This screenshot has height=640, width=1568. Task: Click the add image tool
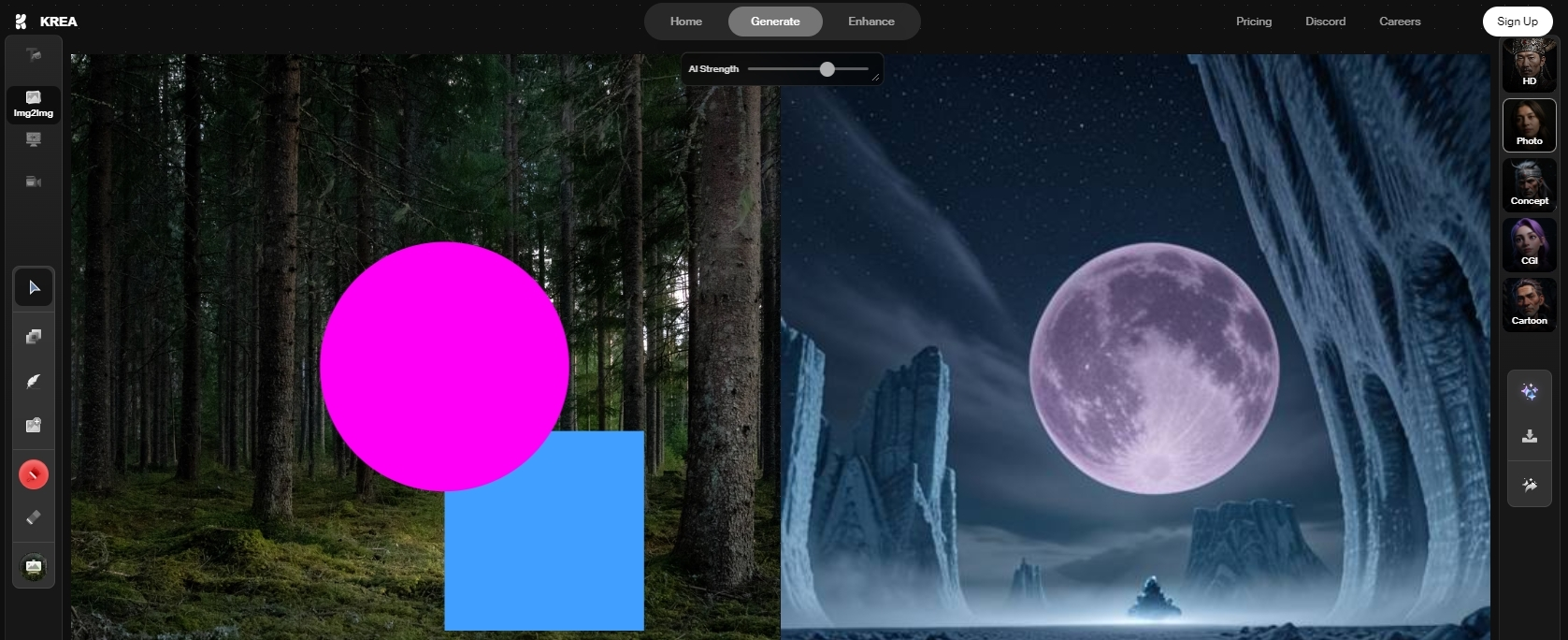34,426
